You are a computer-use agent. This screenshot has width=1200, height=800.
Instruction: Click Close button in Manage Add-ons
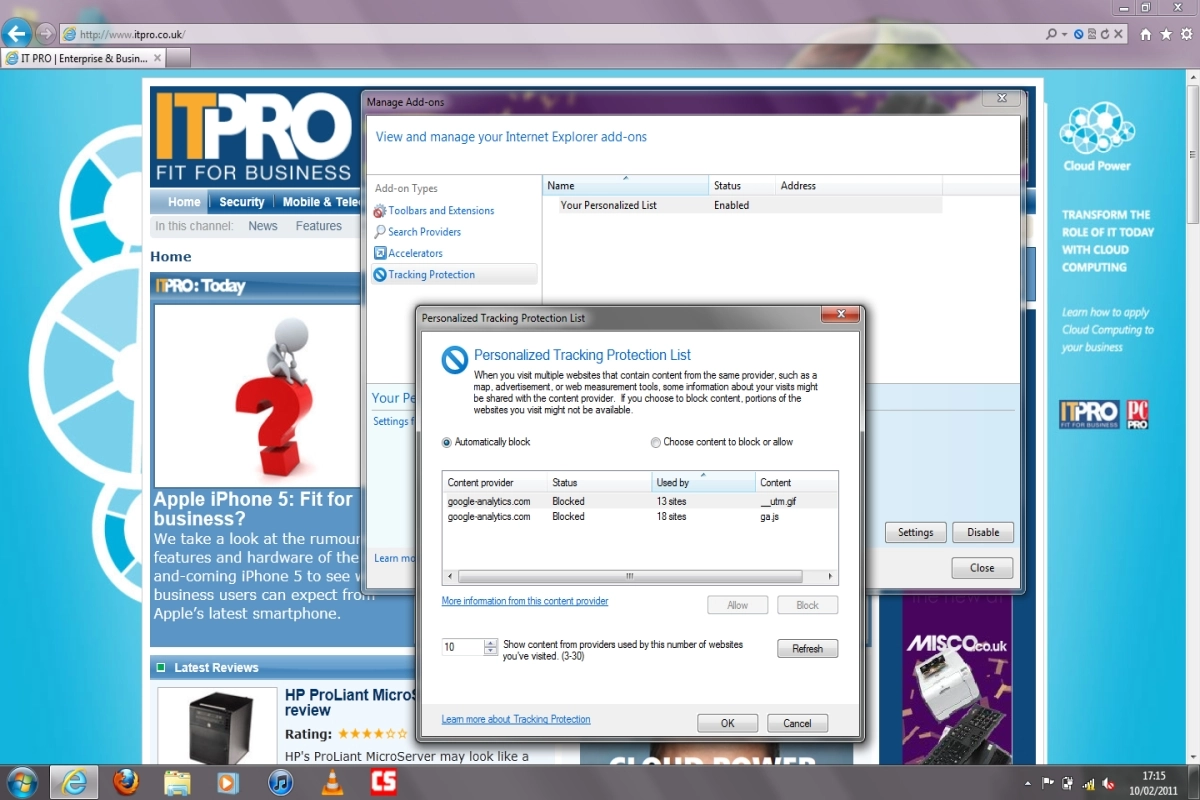tap(983, 568)
